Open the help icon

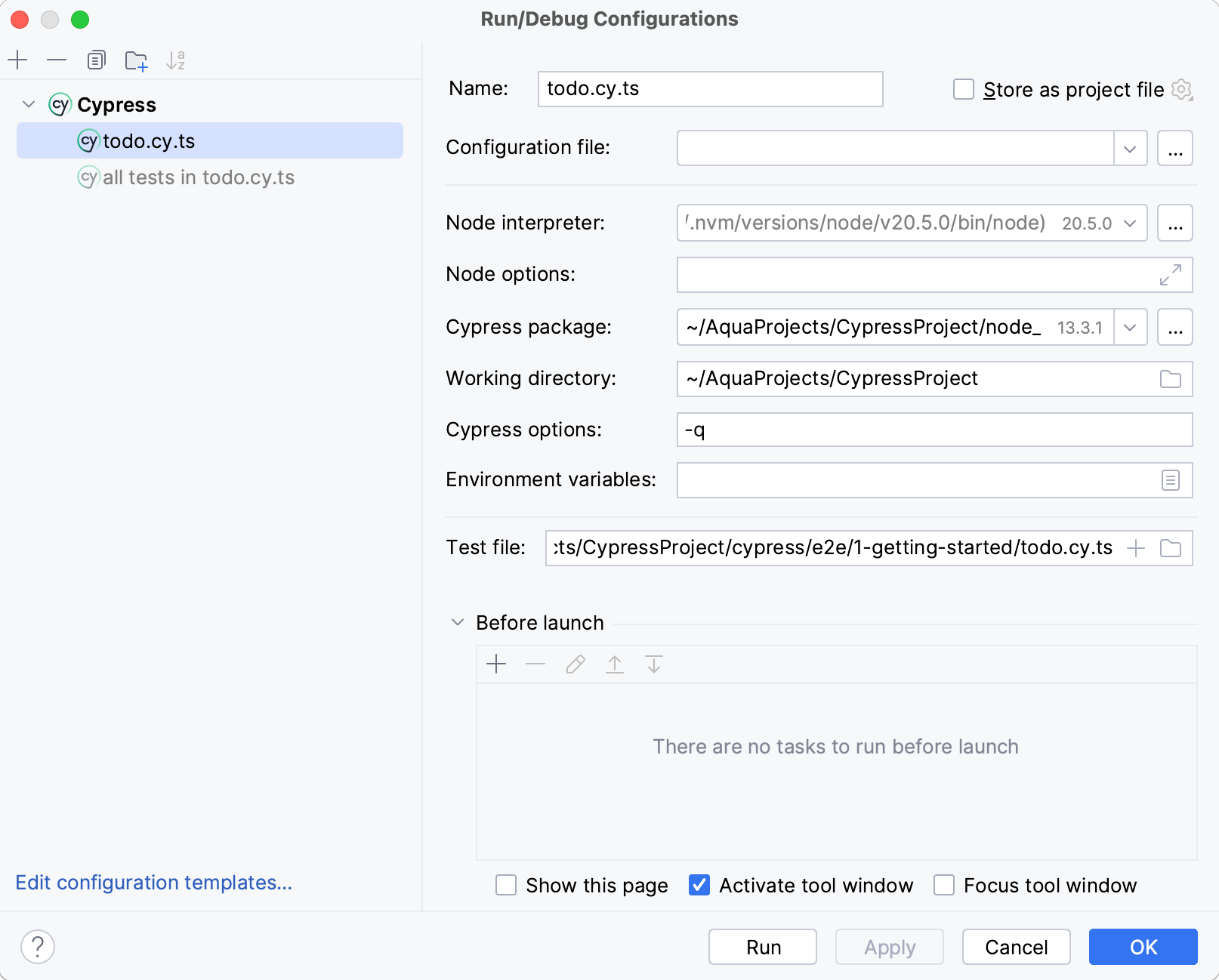point(36,947)
